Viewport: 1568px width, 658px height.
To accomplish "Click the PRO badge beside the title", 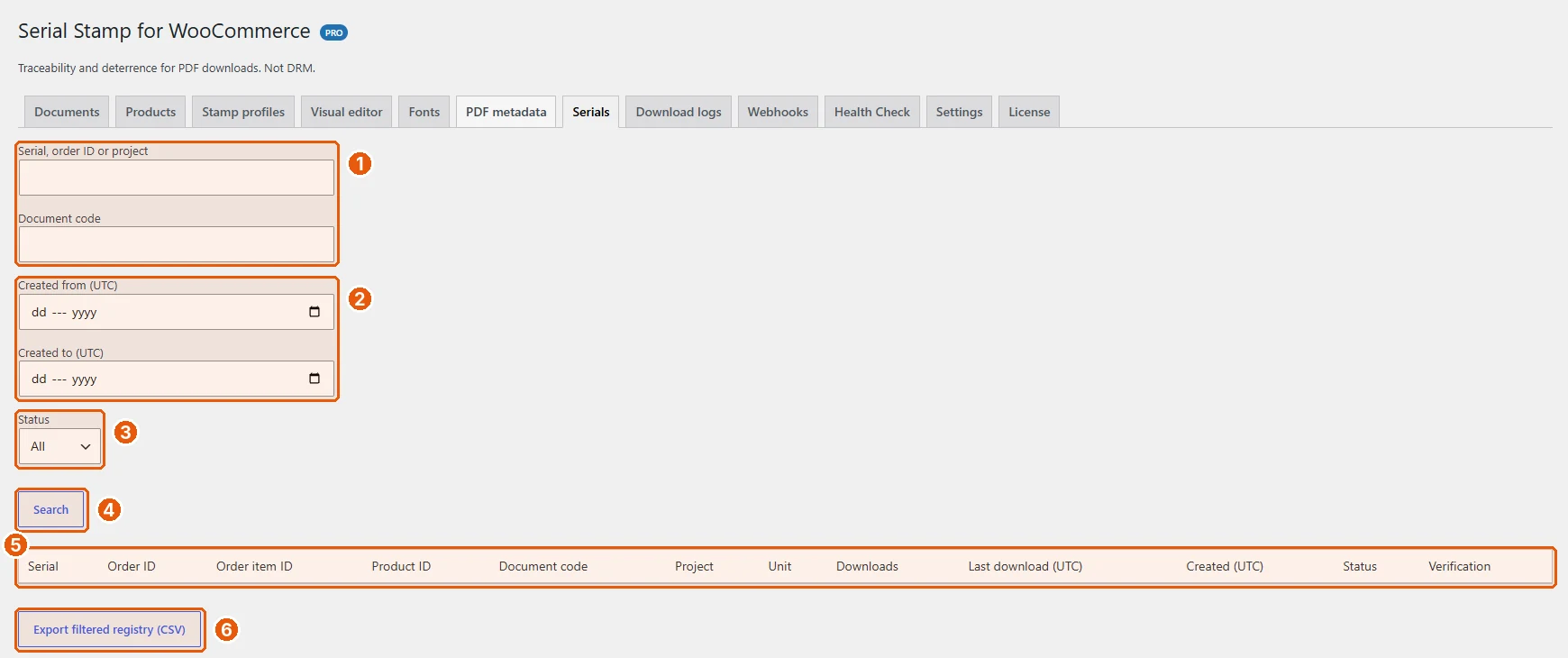I will [333, 32].
